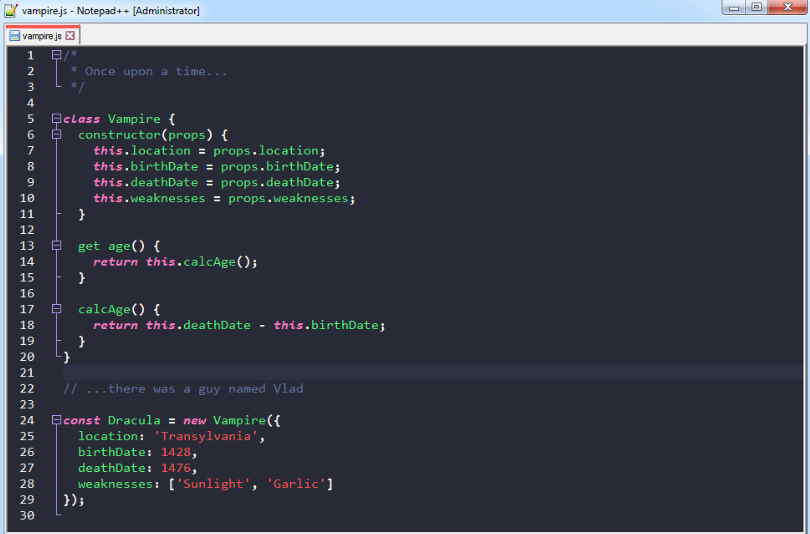This screenshot has height=534, width=810.
Task: Click 'Dracula' on line 24
Action: [x=134, y=420]
